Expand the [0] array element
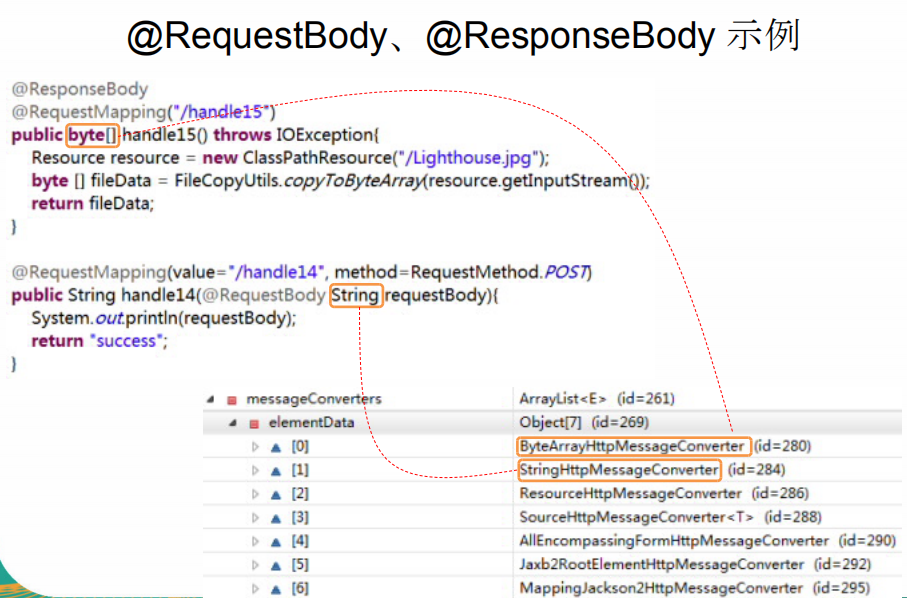907x598 pixels. (255, 446)
